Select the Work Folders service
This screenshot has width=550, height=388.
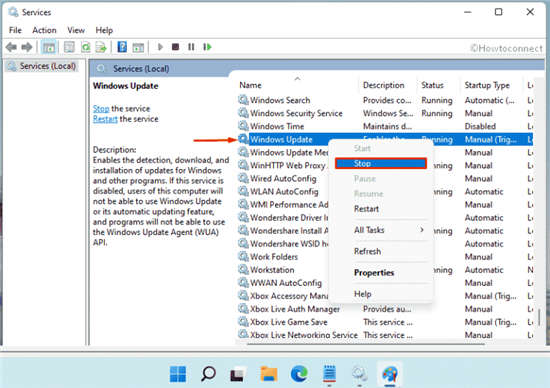[x=274, y=257]
